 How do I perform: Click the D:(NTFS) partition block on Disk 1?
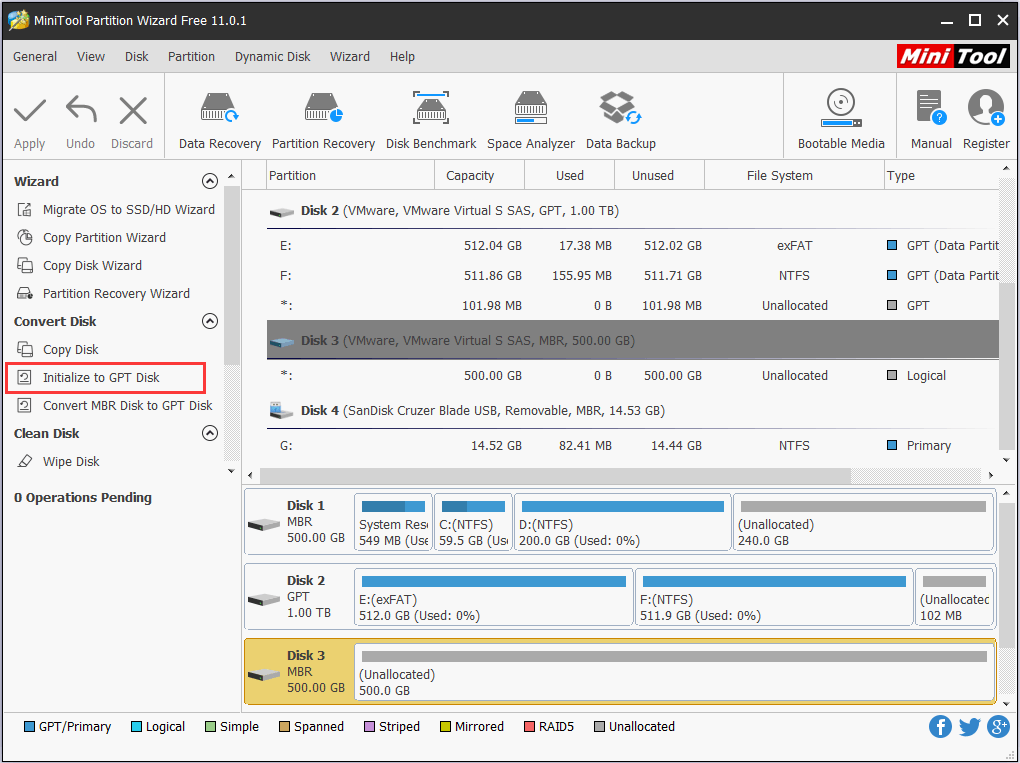click(x=622, y=523)
